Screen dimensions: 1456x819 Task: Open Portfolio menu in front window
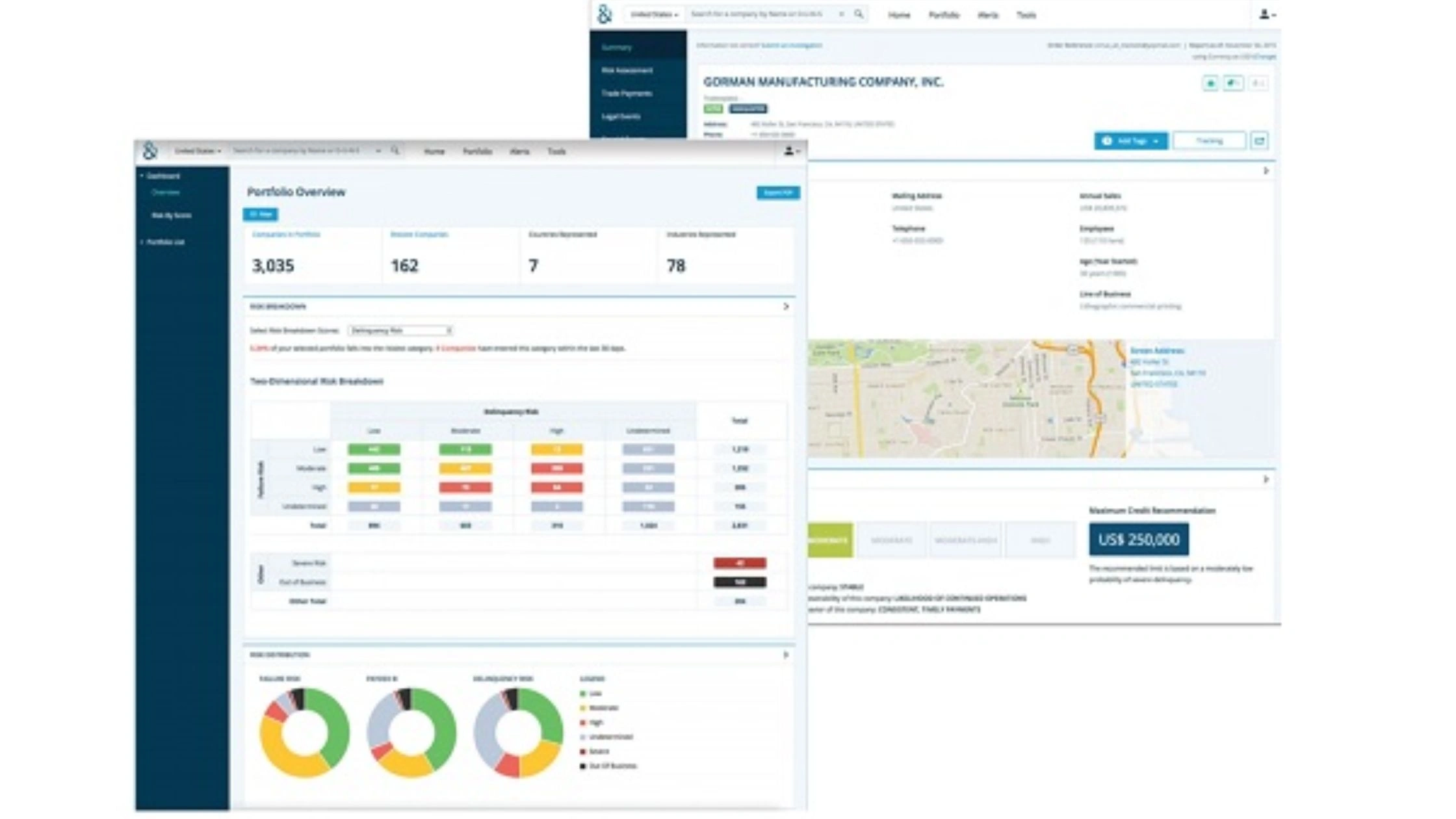coord(476,151)
